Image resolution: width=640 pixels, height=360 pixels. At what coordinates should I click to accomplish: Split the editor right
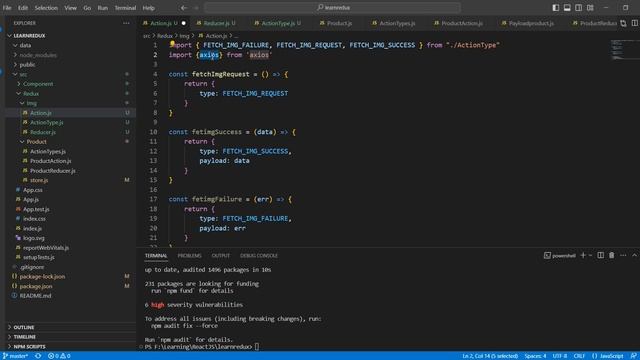click(635, 23)
